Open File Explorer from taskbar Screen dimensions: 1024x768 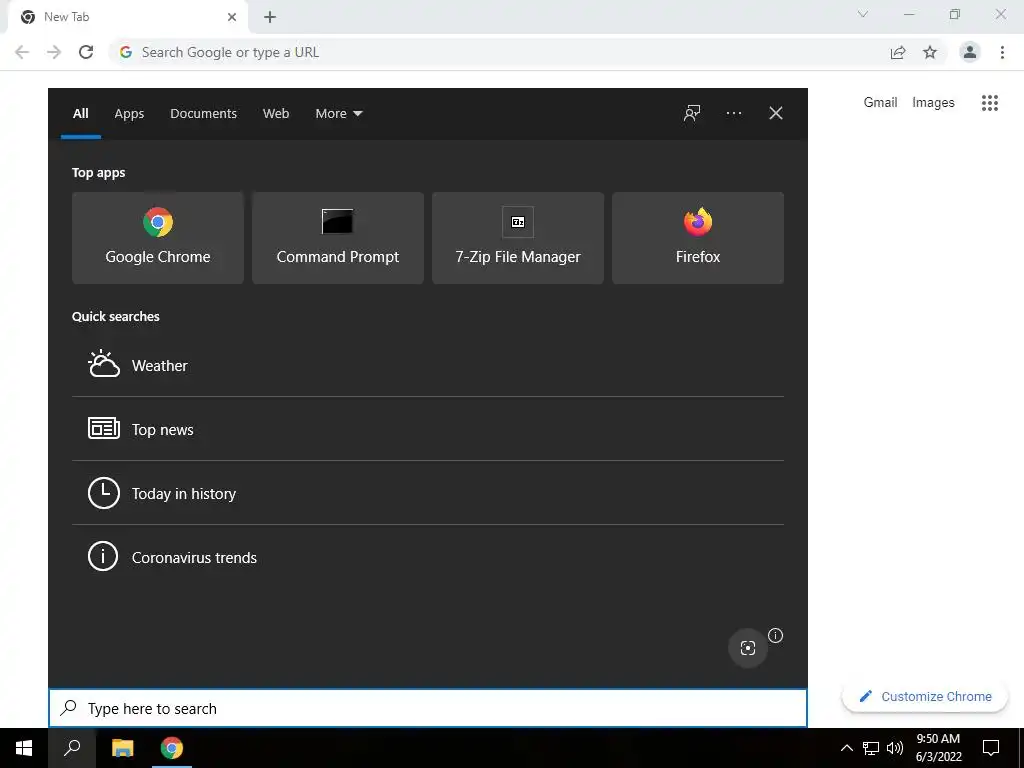122,748
